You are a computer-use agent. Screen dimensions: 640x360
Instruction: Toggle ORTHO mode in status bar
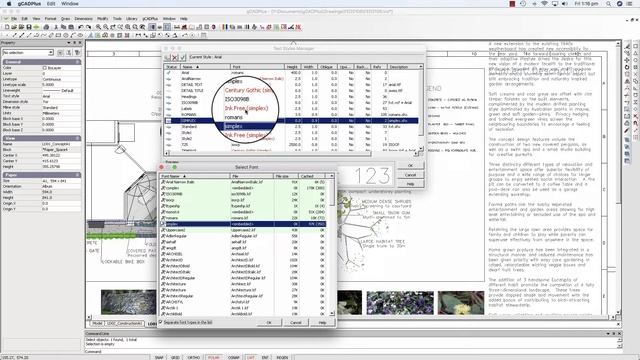193,357
